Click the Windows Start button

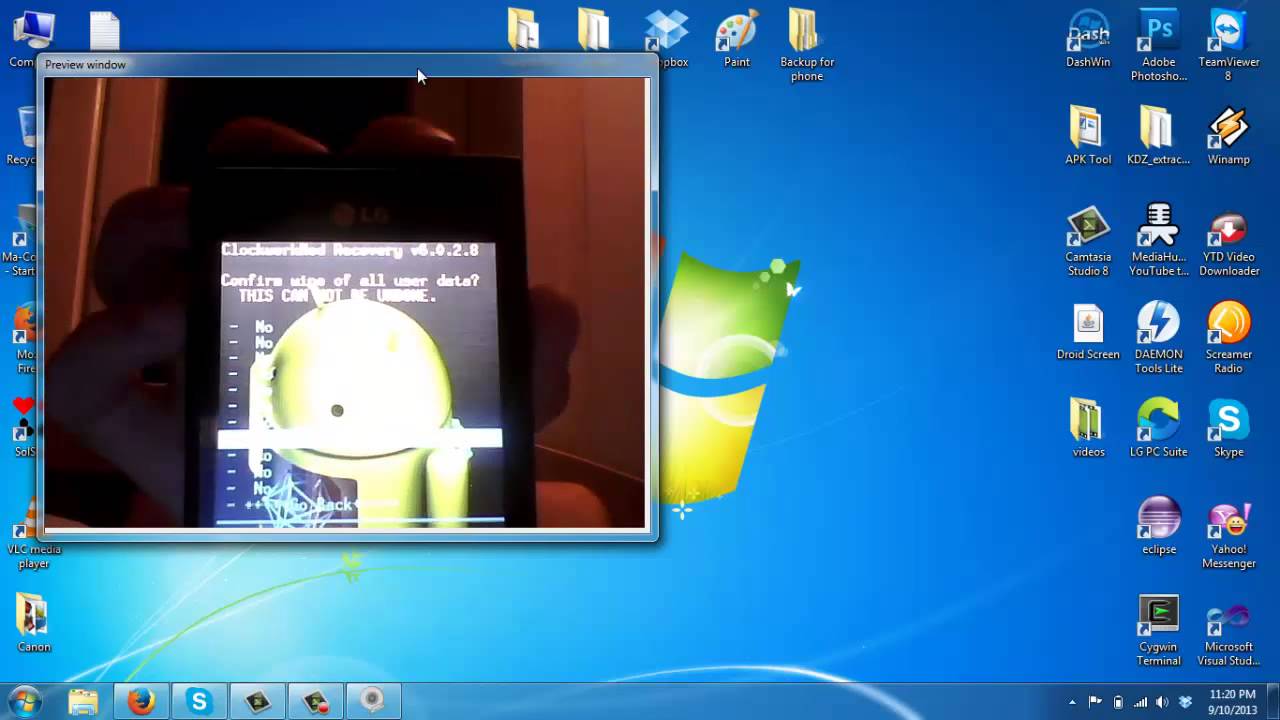(x=23, y=701)
